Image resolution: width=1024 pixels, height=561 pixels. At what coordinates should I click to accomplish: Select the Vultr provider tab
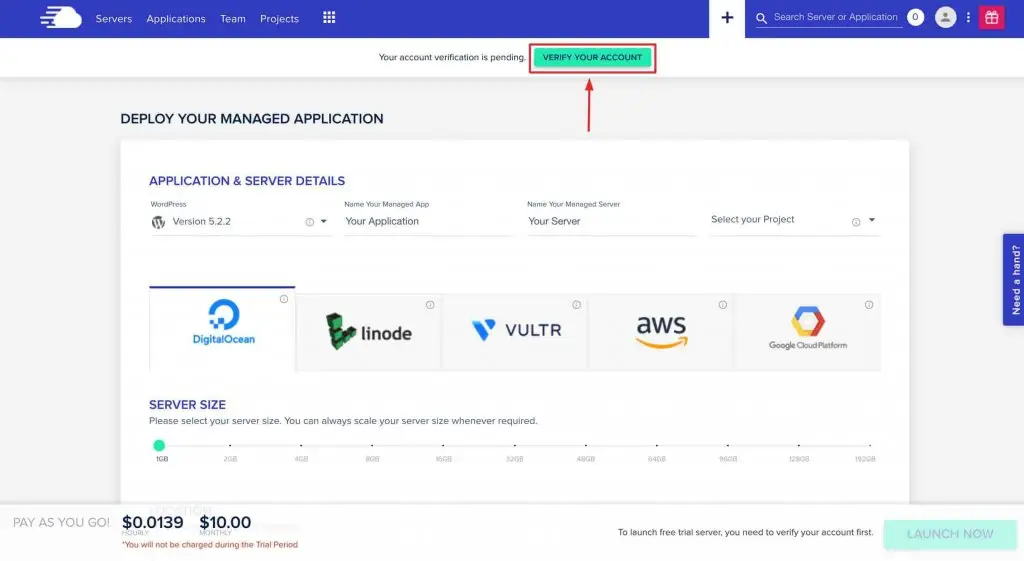click(515, 332)
